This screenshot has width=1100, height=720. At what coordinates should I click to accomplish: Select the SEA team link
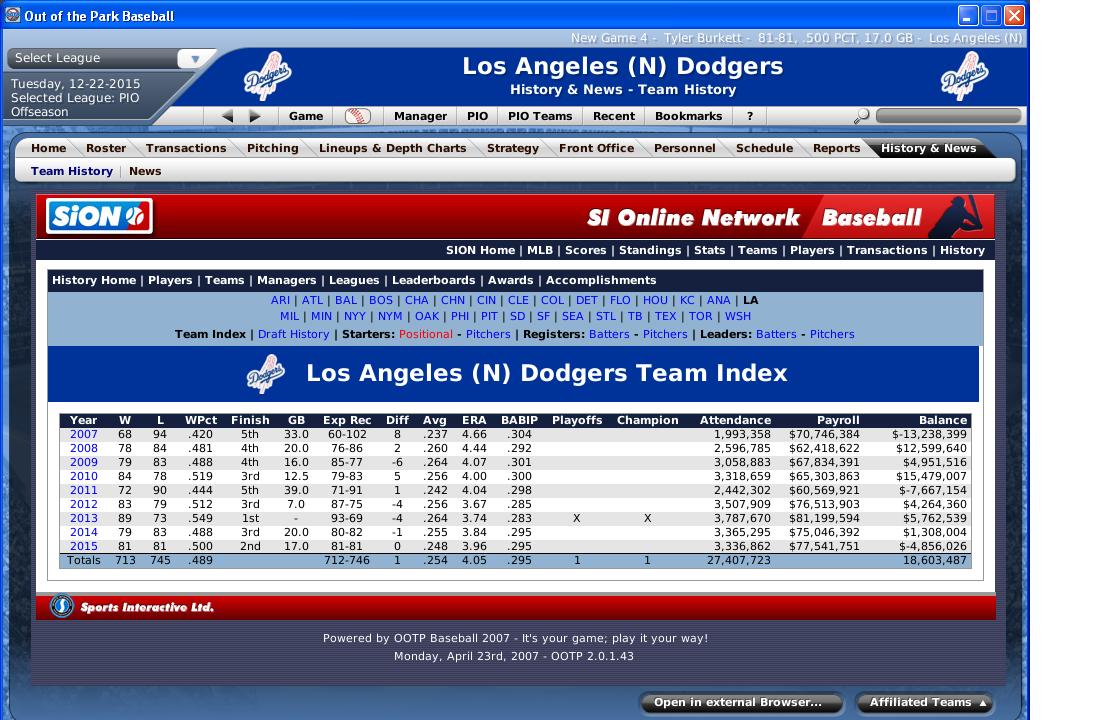pyautogui.click(x=572, y=316)
